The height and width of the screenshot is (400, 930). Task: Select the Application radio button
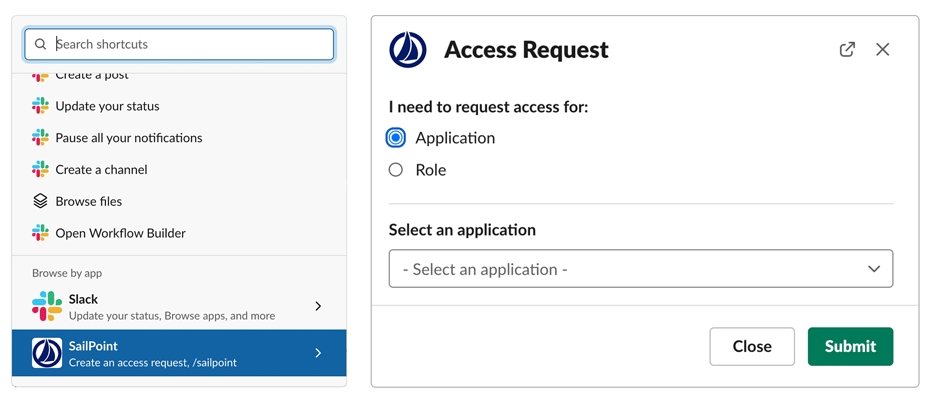396,138
